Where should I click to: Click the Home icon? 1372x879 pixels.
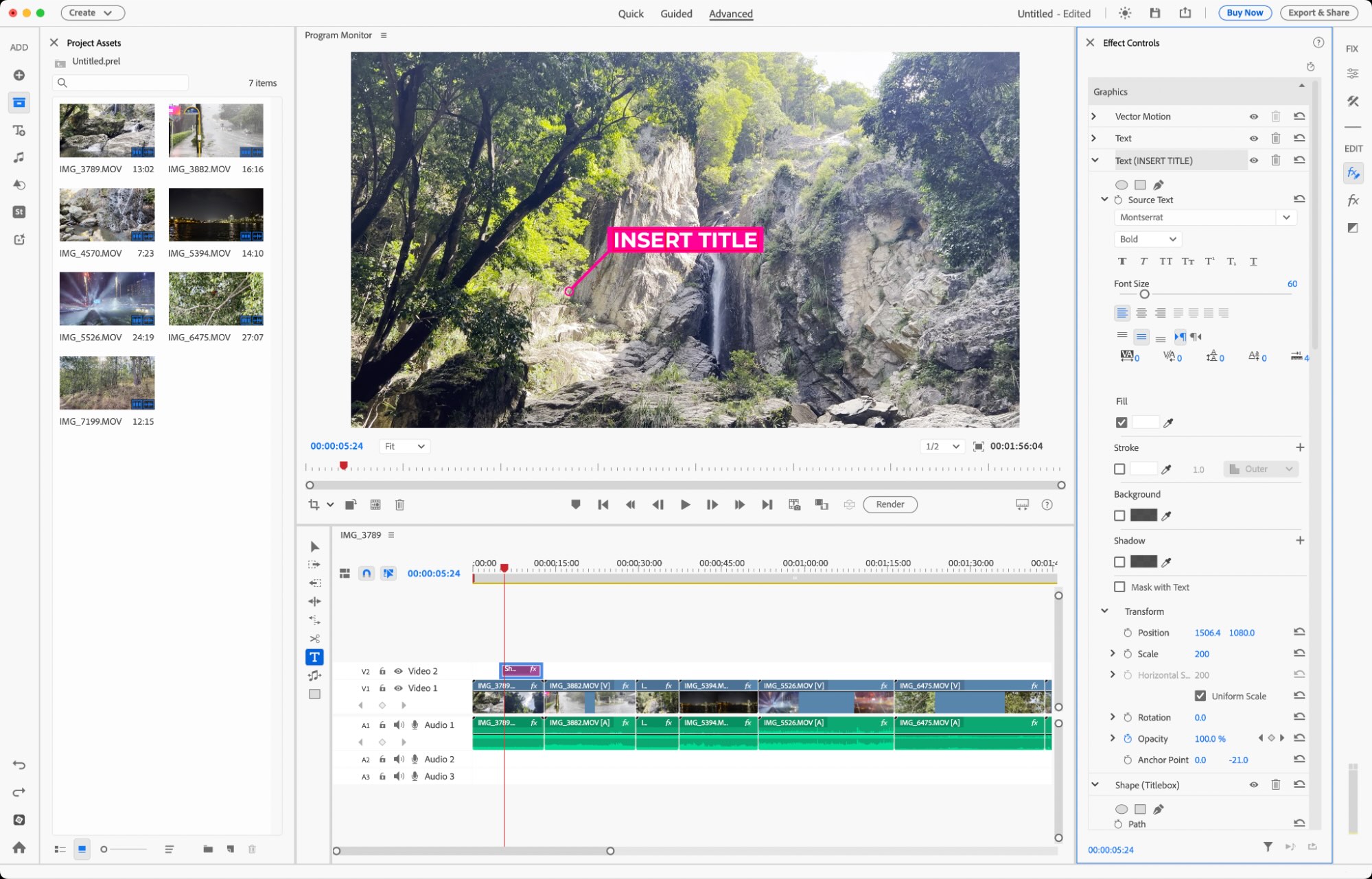coord(19,847)
